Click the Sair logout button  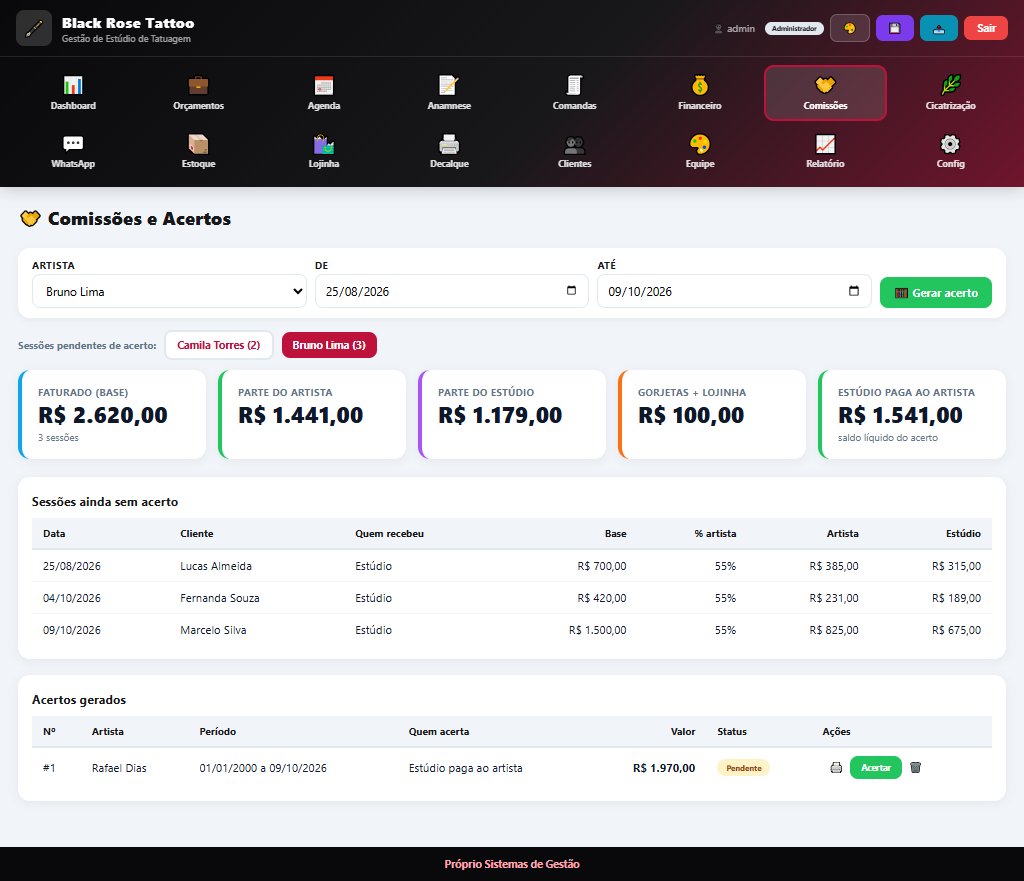[985, 28]
